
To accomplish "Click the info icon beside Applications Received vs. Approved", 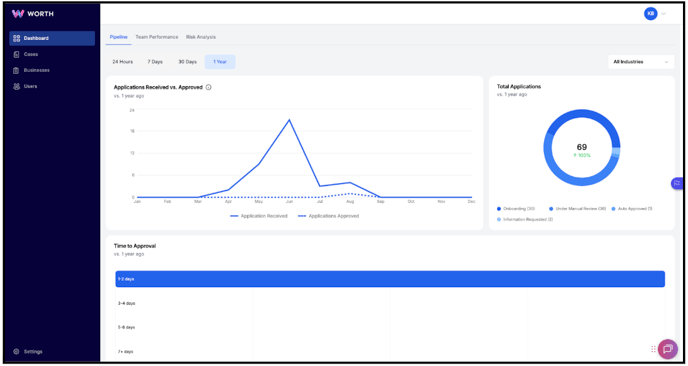I will pyautogui.click(x=208, y=87).
